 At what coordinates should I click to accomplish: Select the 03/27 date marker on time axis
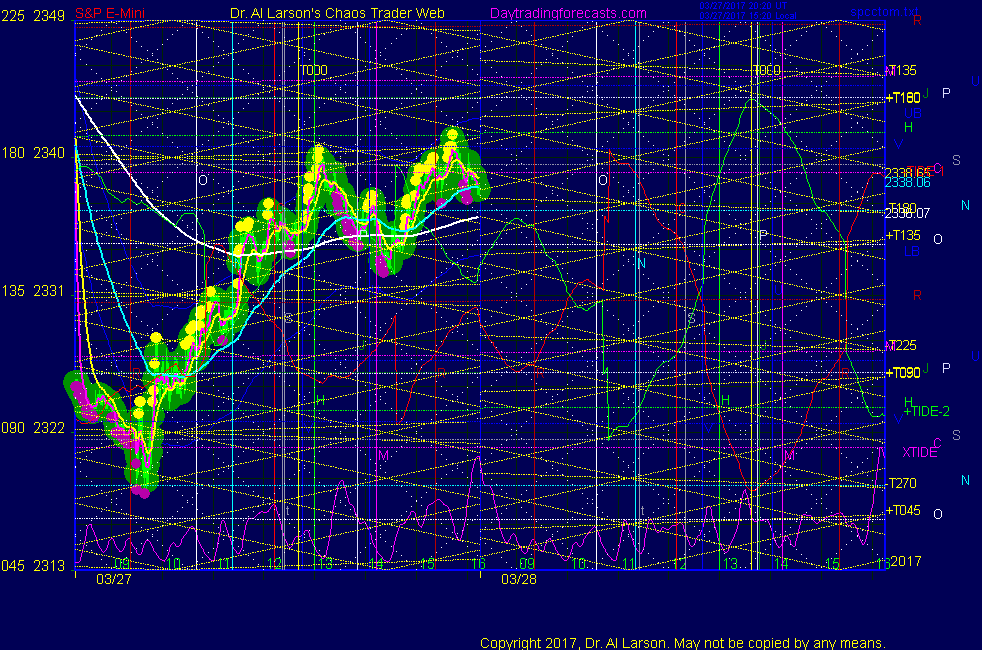(112, 579)
